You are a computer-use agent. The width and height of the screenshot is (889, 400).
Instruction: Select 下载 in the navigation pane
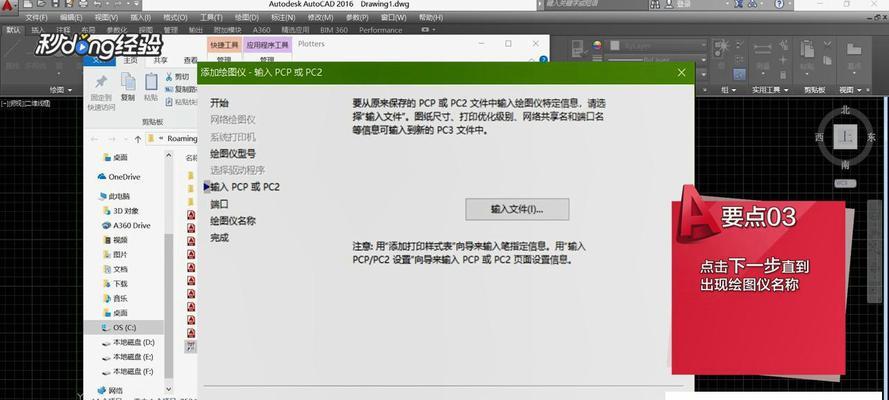click(x=115, y=284)
